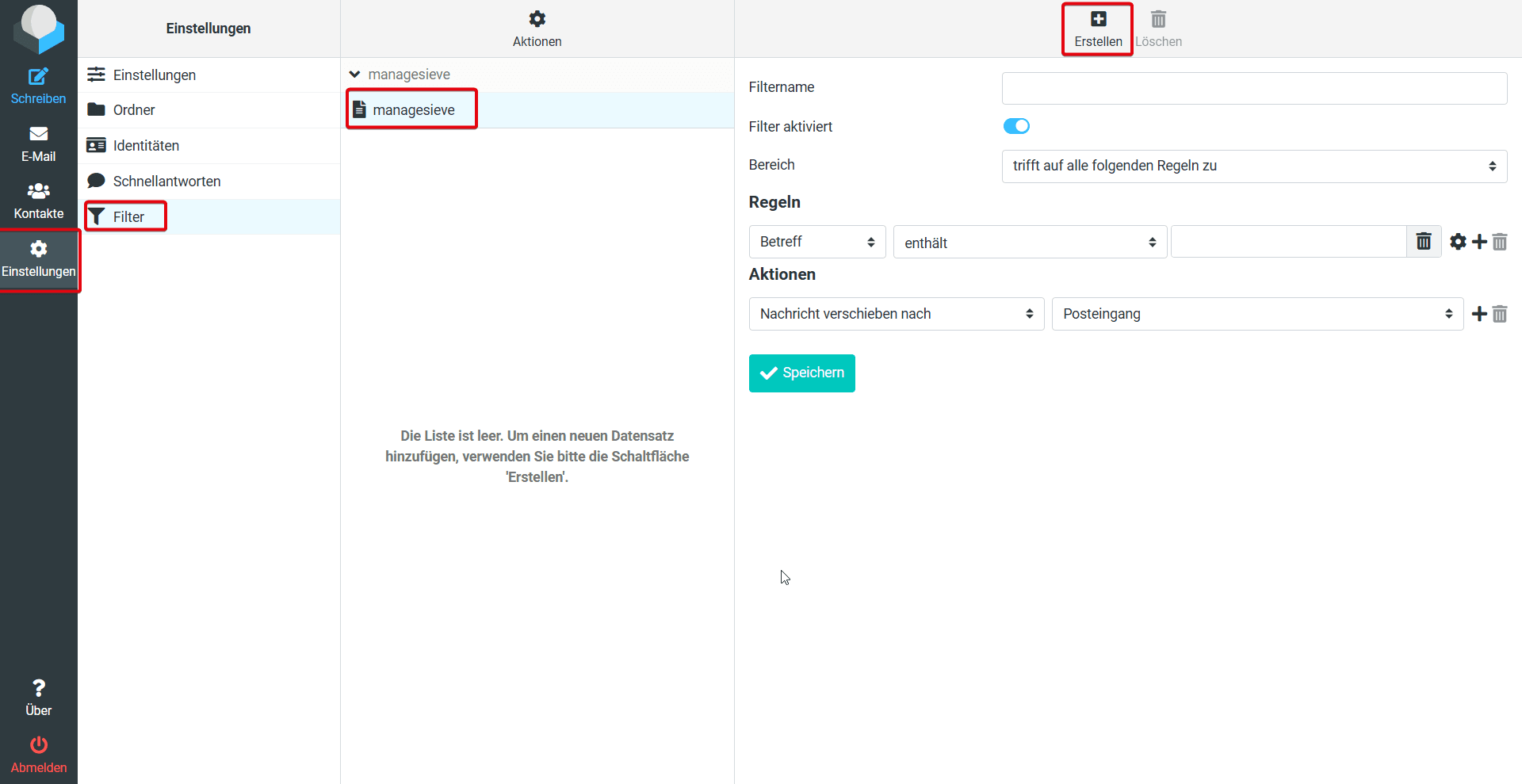
Task: Delete the action row trash icon
Action: tap(1500, 315)
